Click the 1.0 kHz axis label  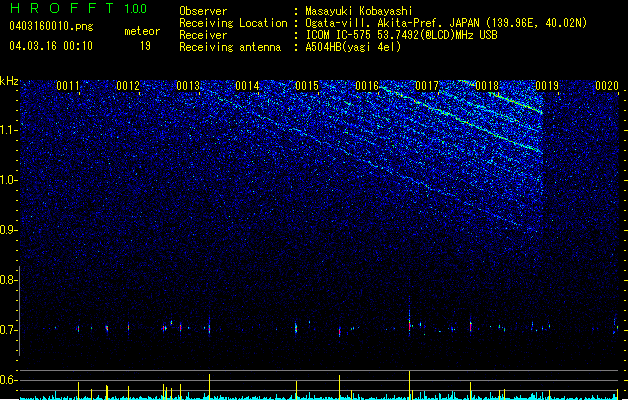click(x=9, y=180)
